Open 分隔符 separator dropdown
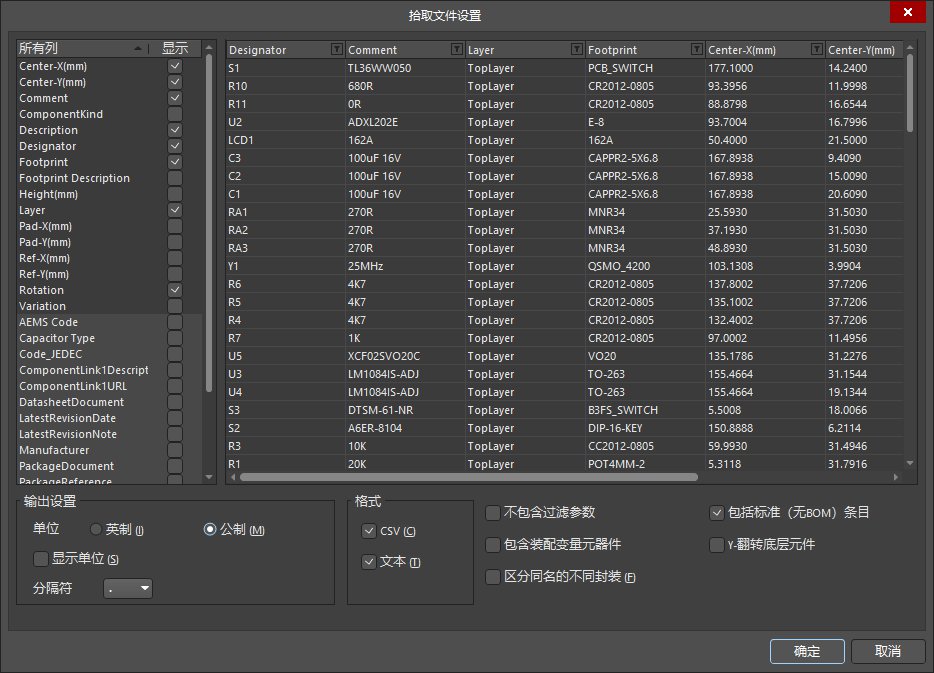 point(128,588)
